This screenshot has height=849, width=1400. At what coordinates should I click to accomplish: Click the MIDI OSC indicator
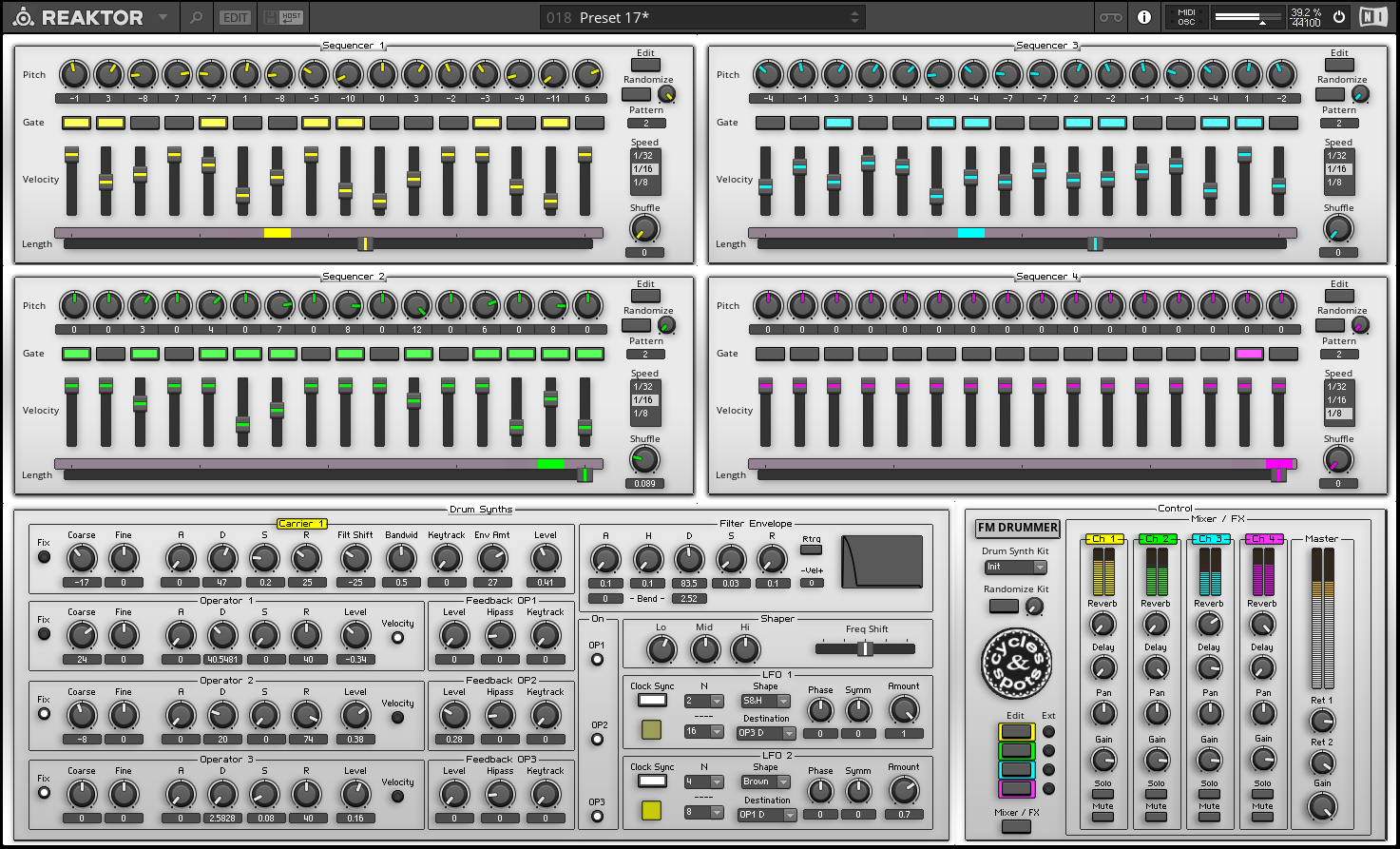(x=1186, y=17)
